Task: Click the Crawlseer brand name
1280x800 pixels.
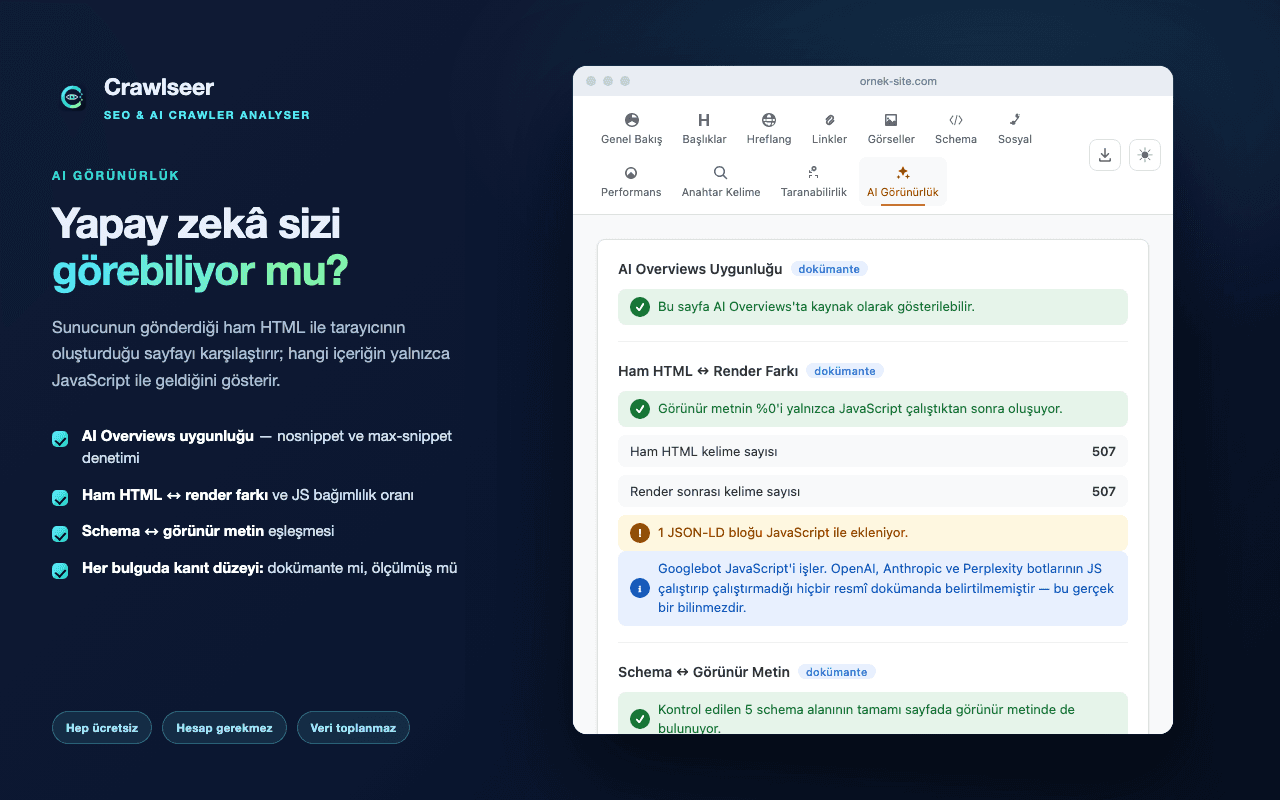Action: pyautogui.click(x=159, y=88)
